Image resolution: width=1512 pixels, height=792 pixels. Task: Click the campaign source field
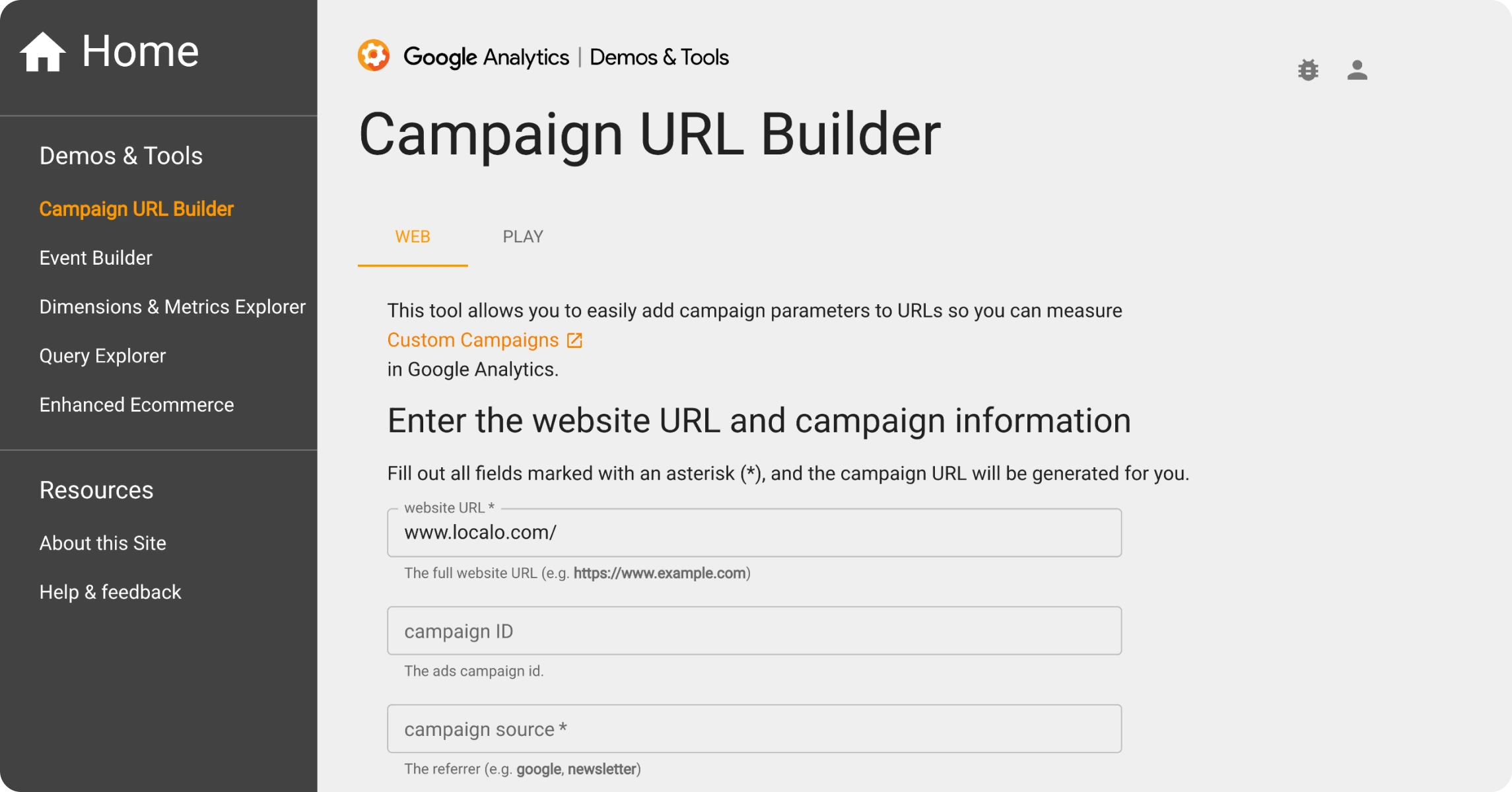(x=753, y=729)
